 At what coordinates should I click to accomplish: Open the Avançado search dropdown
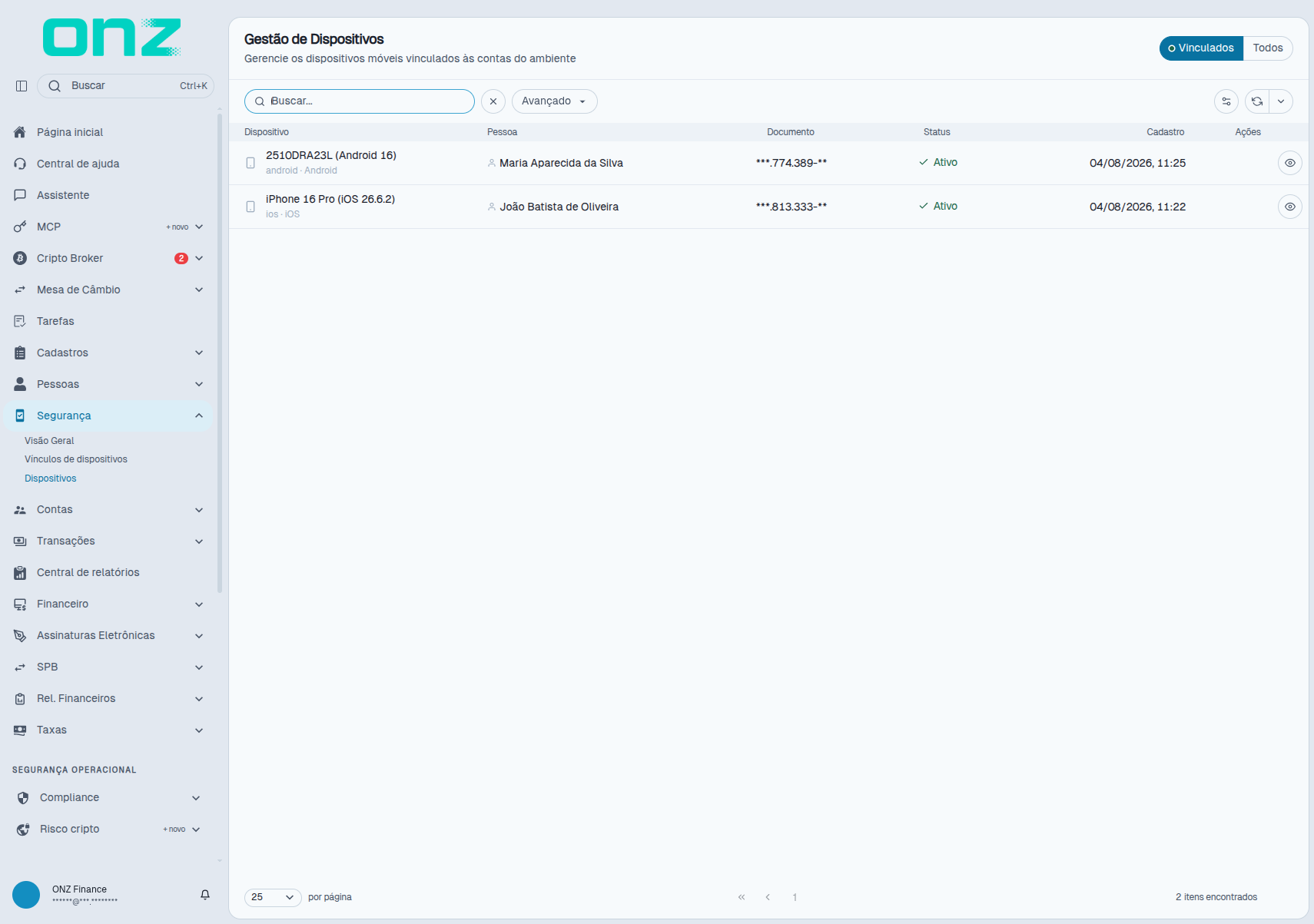(554, 101)
